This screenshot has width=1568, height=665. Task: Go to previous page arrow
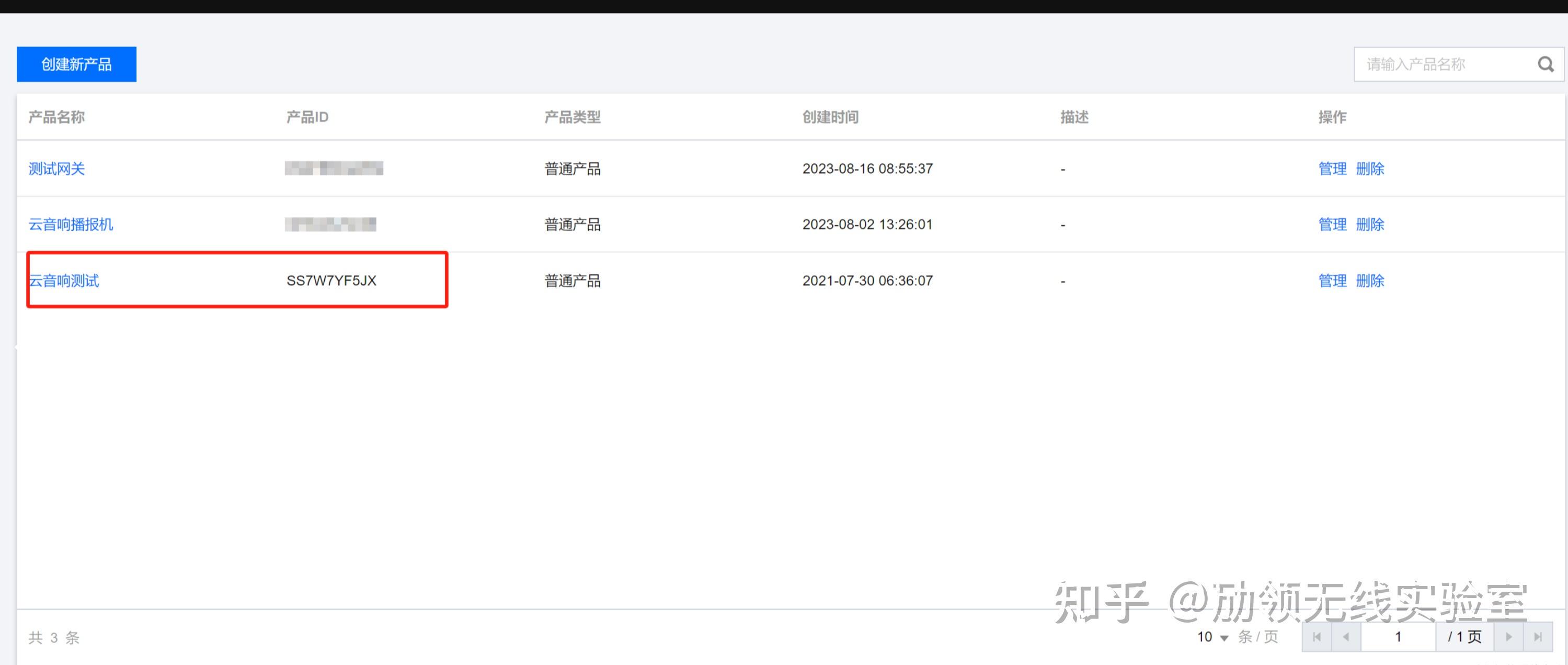1346,637
